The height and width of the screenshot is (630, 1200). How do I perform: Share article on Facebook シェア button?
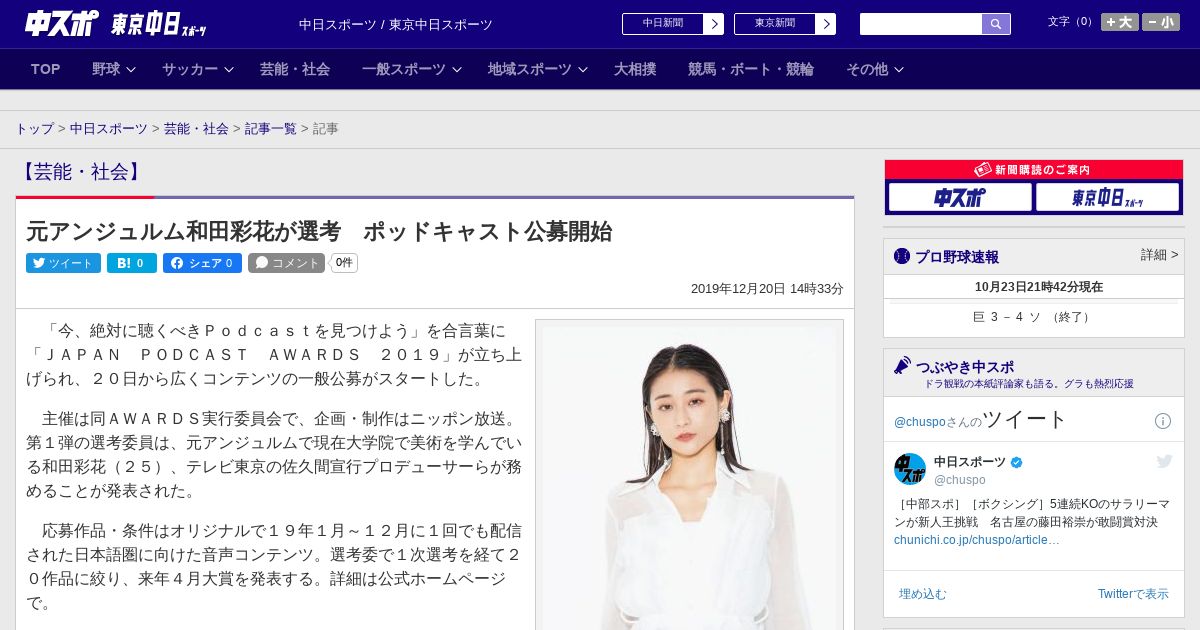coord(202,263)
